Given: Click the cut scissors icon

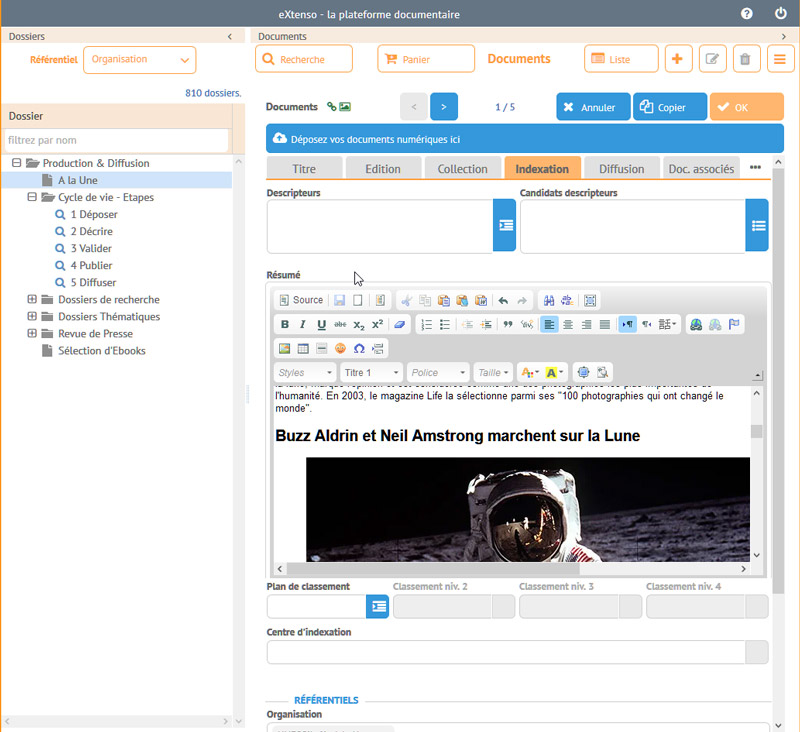Looking at the screenshot, I should (407, 300).
